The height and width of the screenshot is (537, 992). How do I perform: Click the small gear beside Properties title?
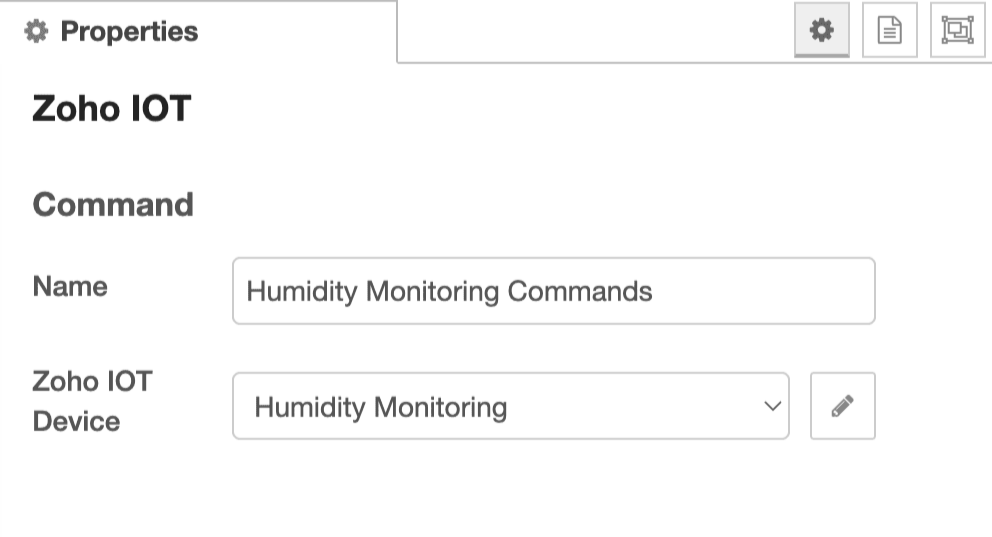point(36,32)
